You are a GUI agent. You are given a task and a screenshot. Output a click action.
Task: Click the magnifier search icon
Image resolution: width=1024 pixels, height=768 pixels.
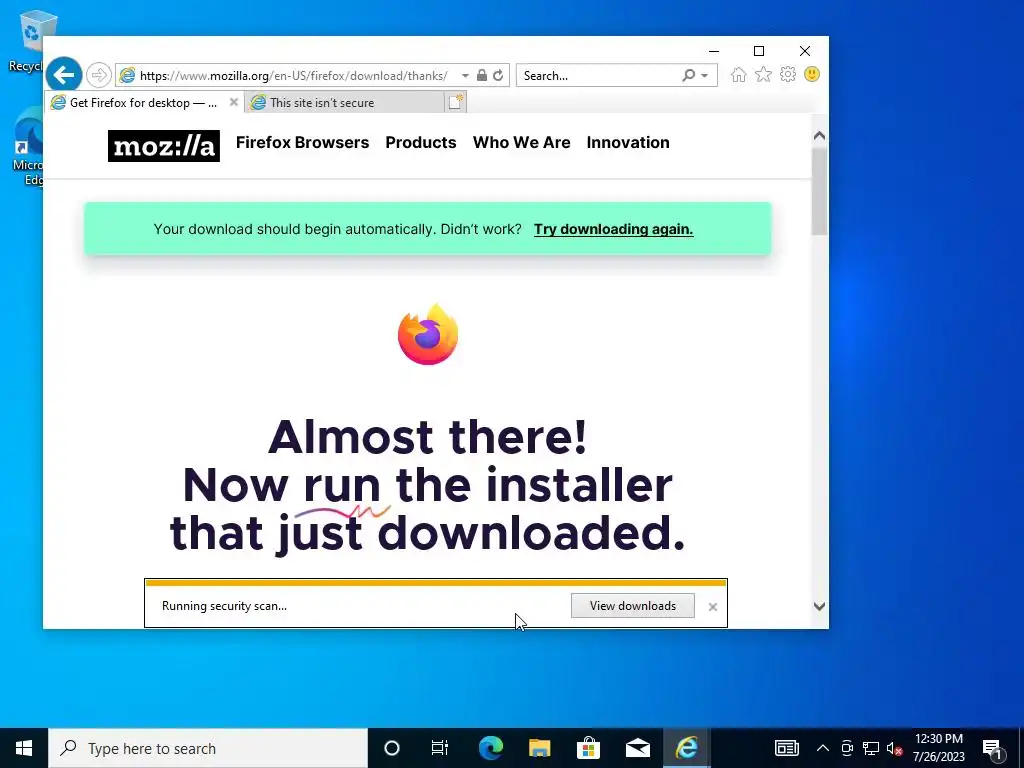[688, 75]
